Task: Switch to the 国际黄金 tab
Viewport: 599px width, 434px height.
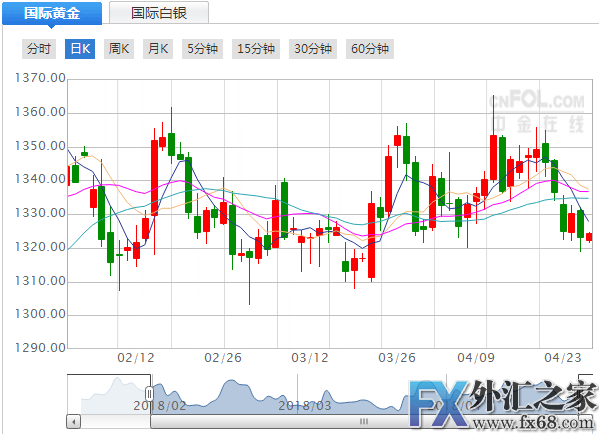Action: pos(52,13)
